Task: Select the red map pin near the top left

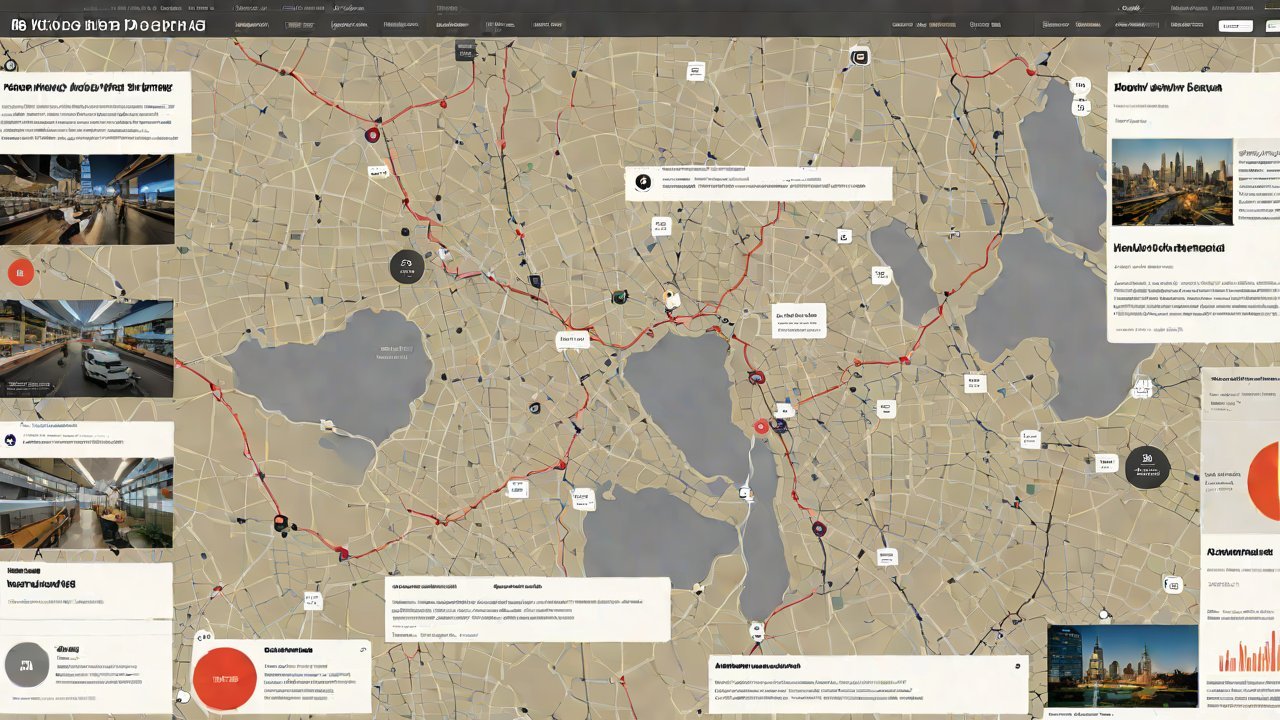Action: pos(373,134)
